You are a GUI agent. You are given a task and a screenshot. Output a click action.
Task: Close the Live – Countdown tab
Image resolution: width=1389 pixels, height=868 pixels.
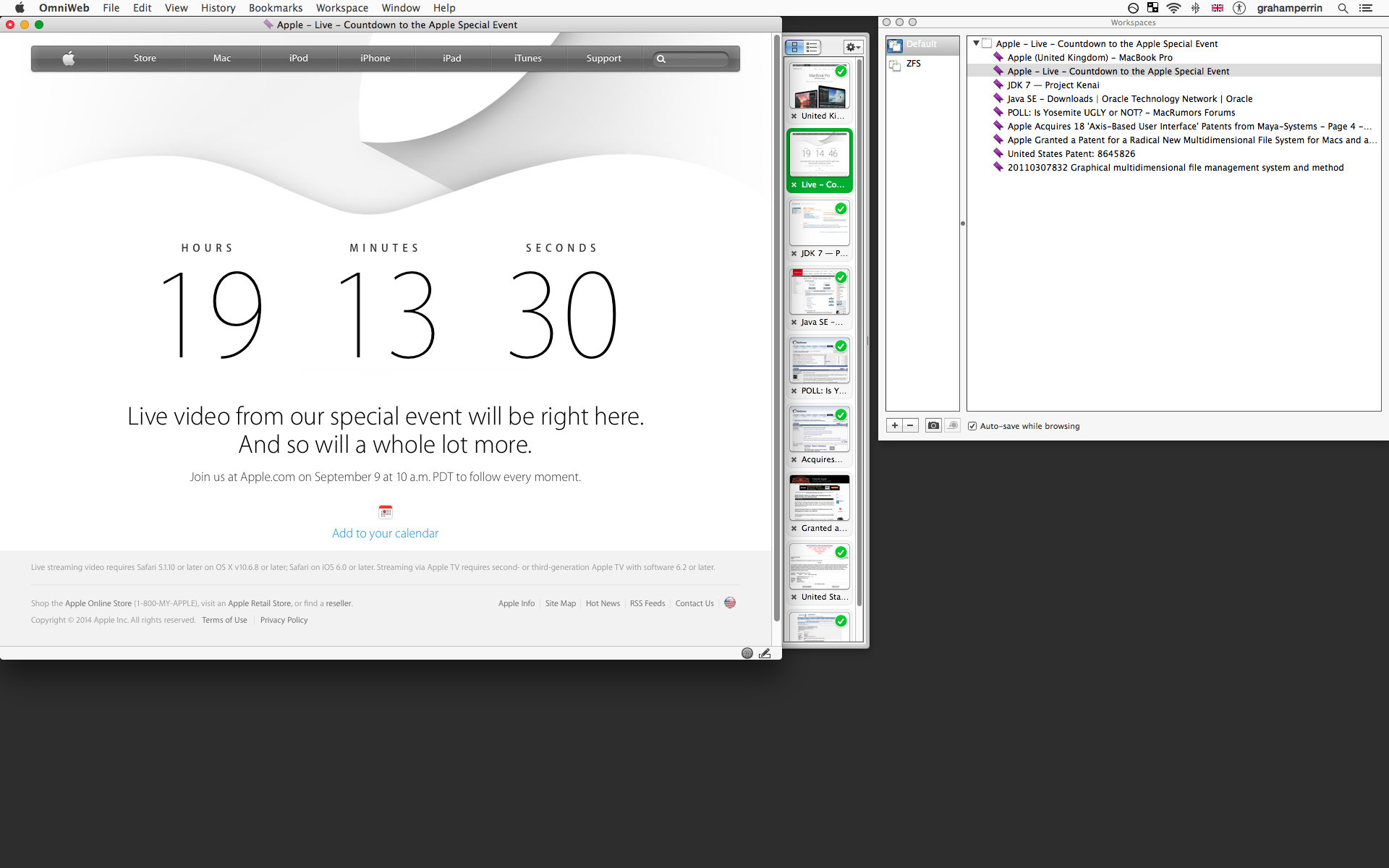pyautogui.click(x=794, y=185)
